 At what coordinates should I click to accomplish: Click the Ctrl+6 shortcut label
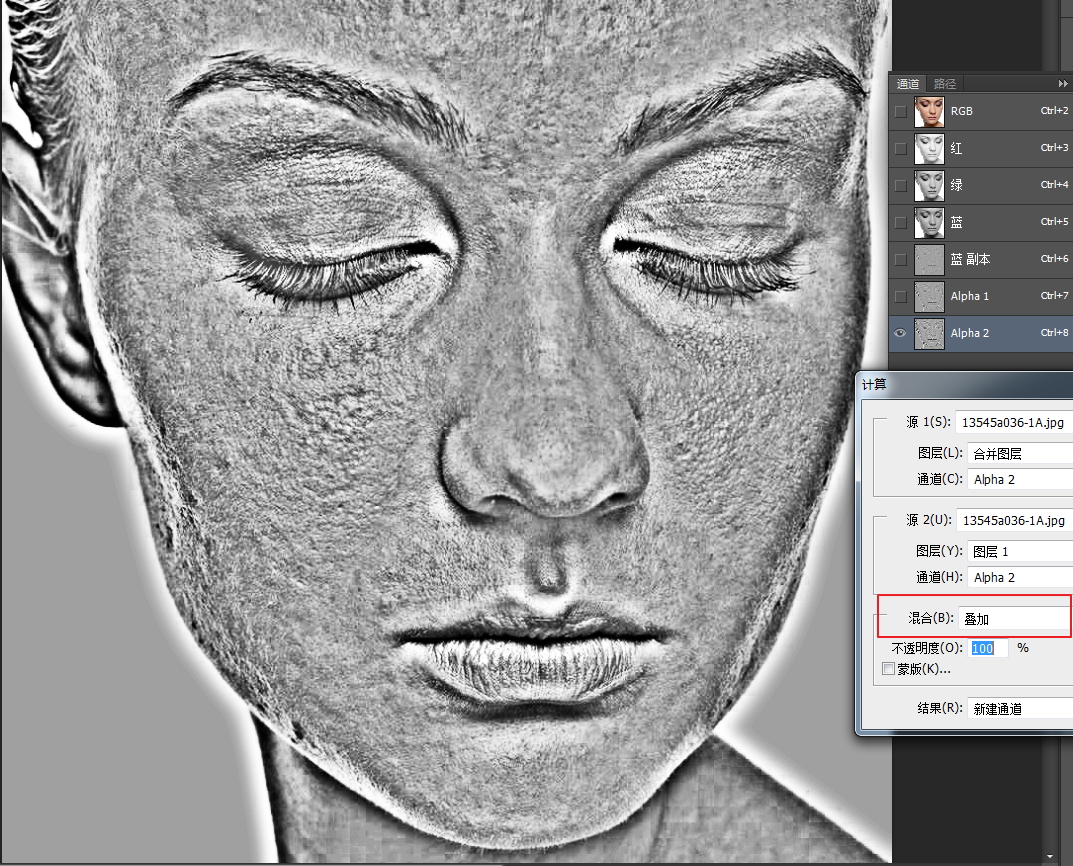[x=1054, y=259]
